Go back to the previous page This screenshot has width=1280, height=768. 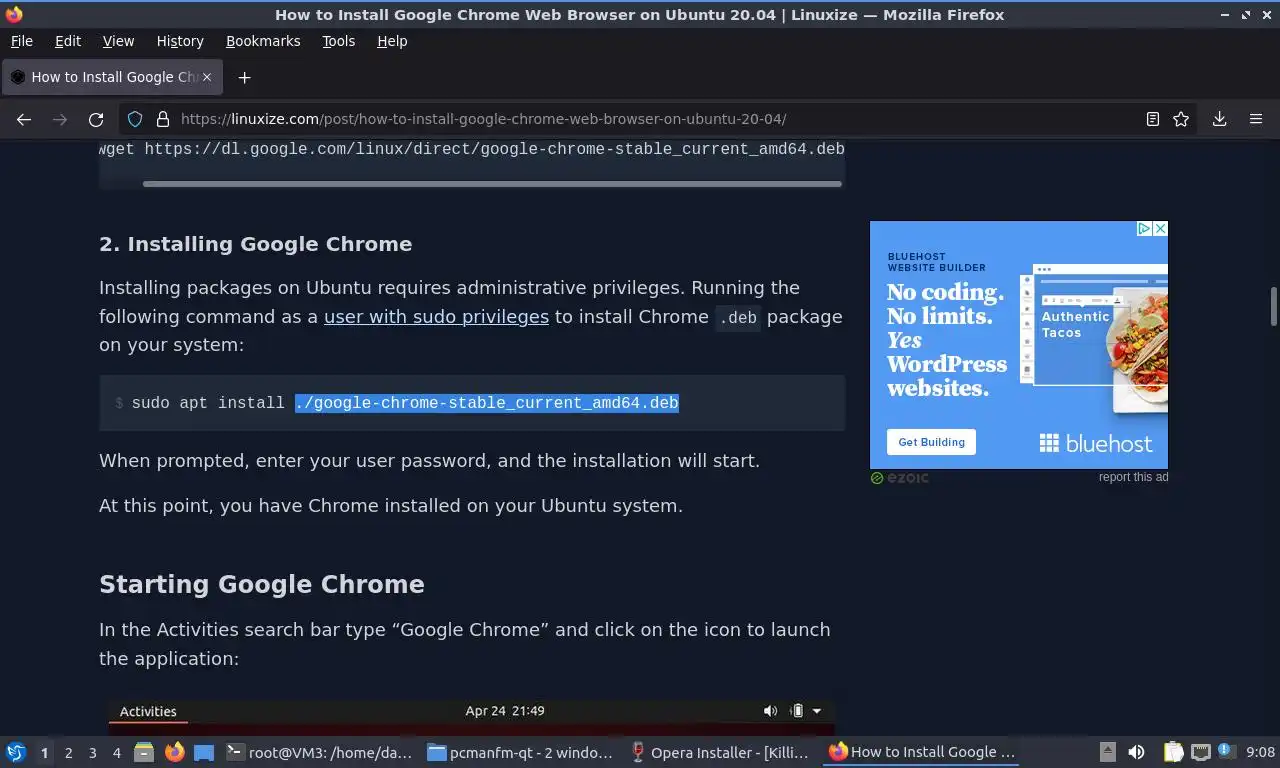pos(24,119)
